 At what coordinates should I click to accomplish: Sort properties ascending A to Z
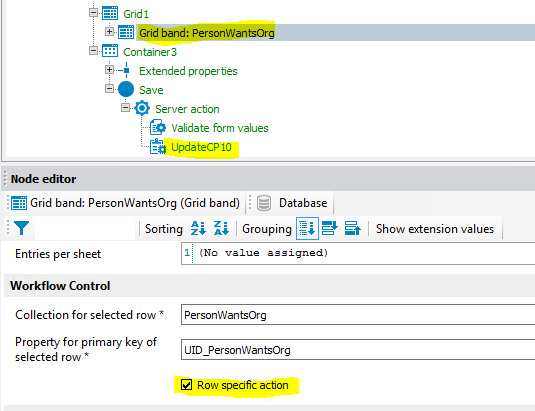[x=198, y=228]
